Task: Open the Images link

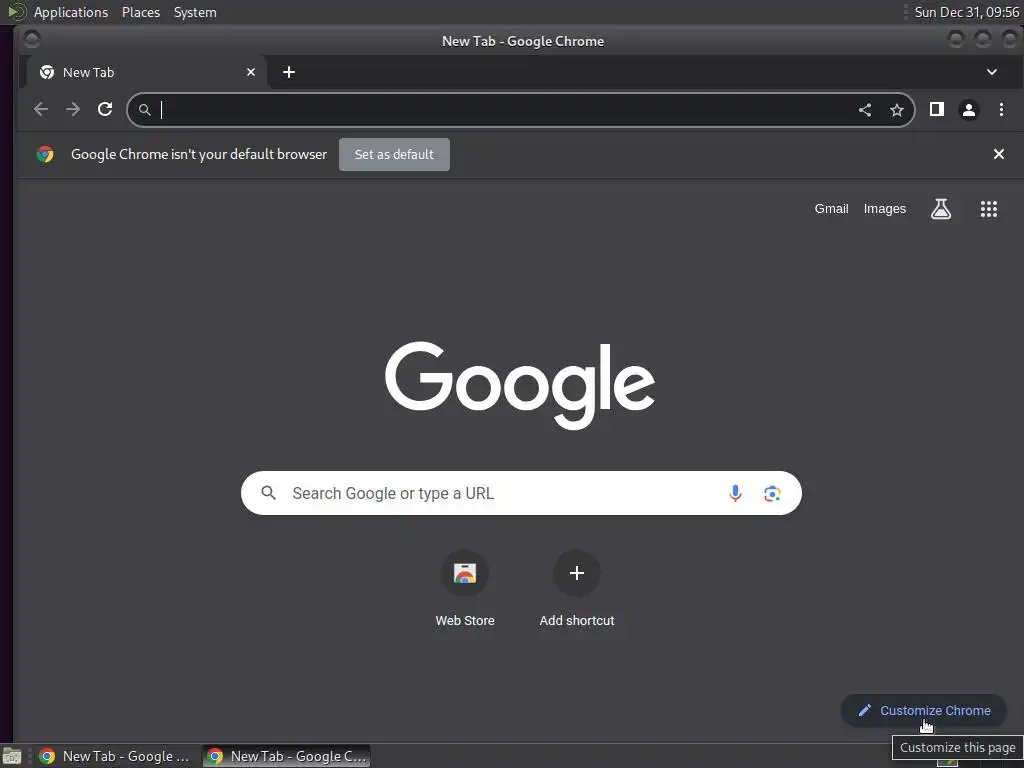Action: [x=885, y=209]
